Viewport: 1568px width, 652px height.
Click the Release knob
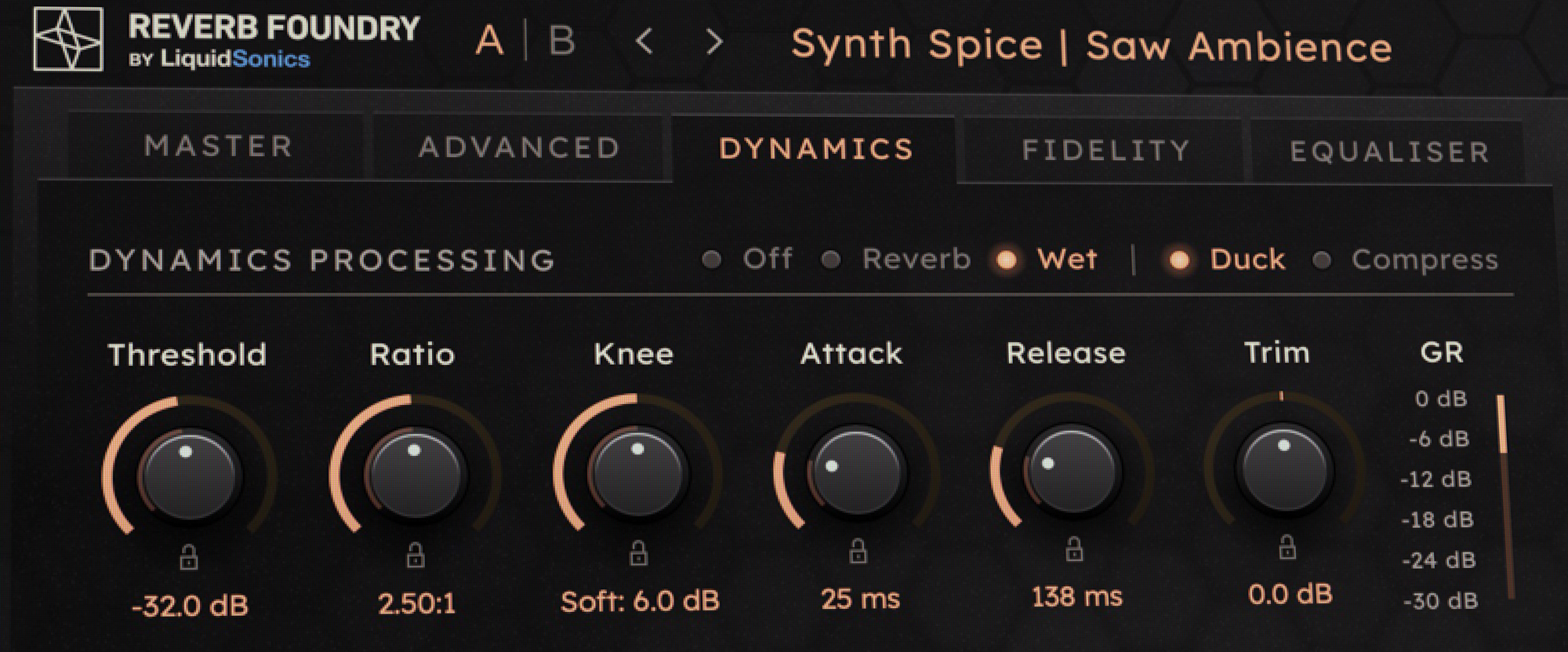[x=1072, y=468]
